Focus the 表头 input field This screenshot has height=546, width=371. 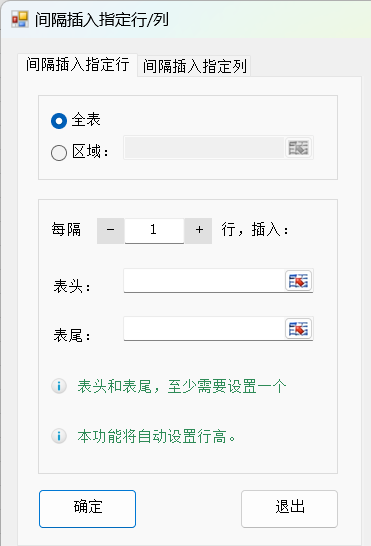pos(204,281)
